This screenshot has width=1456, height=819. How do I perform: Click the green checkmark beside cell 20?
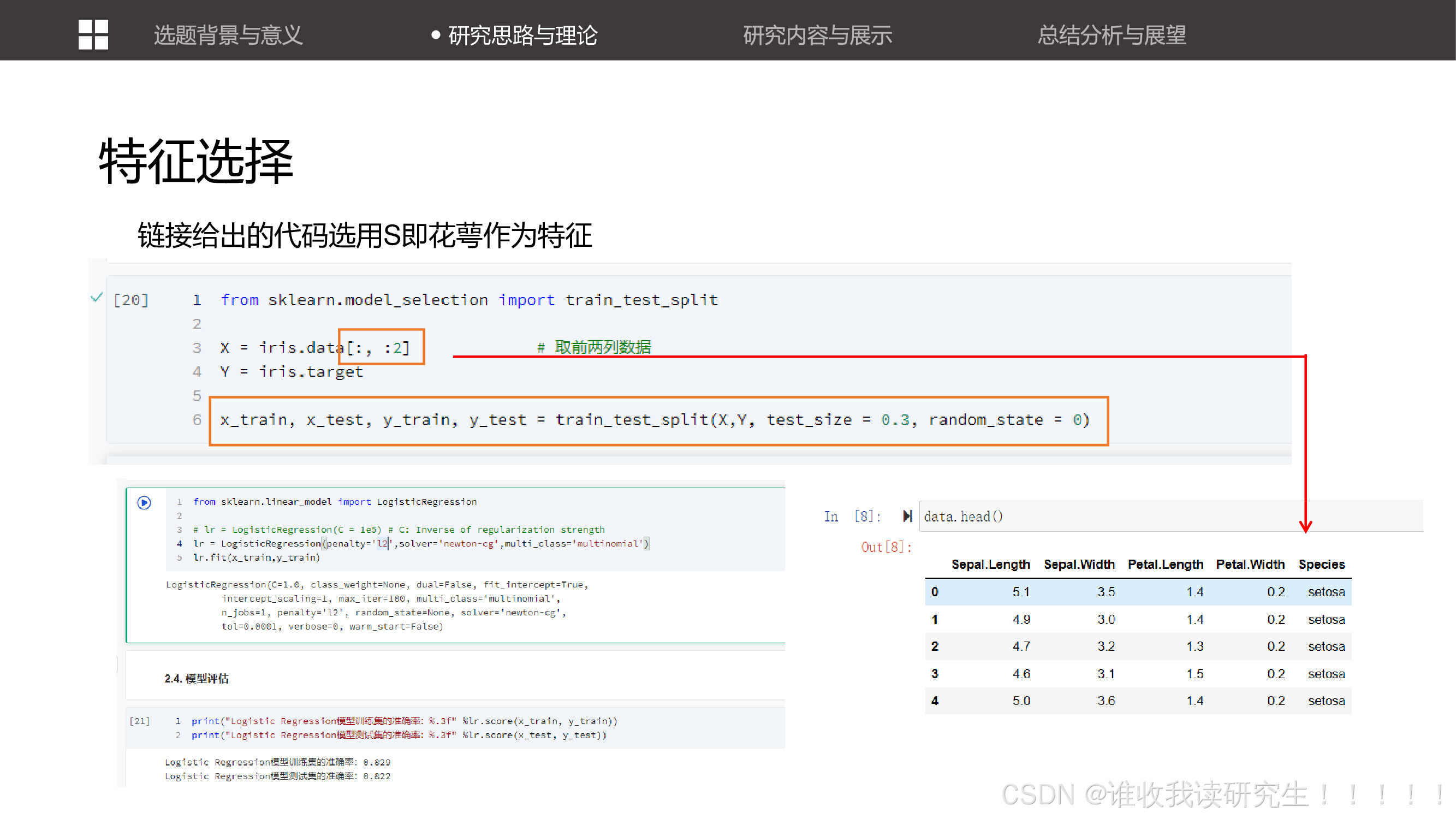click(x=97, y=296)
